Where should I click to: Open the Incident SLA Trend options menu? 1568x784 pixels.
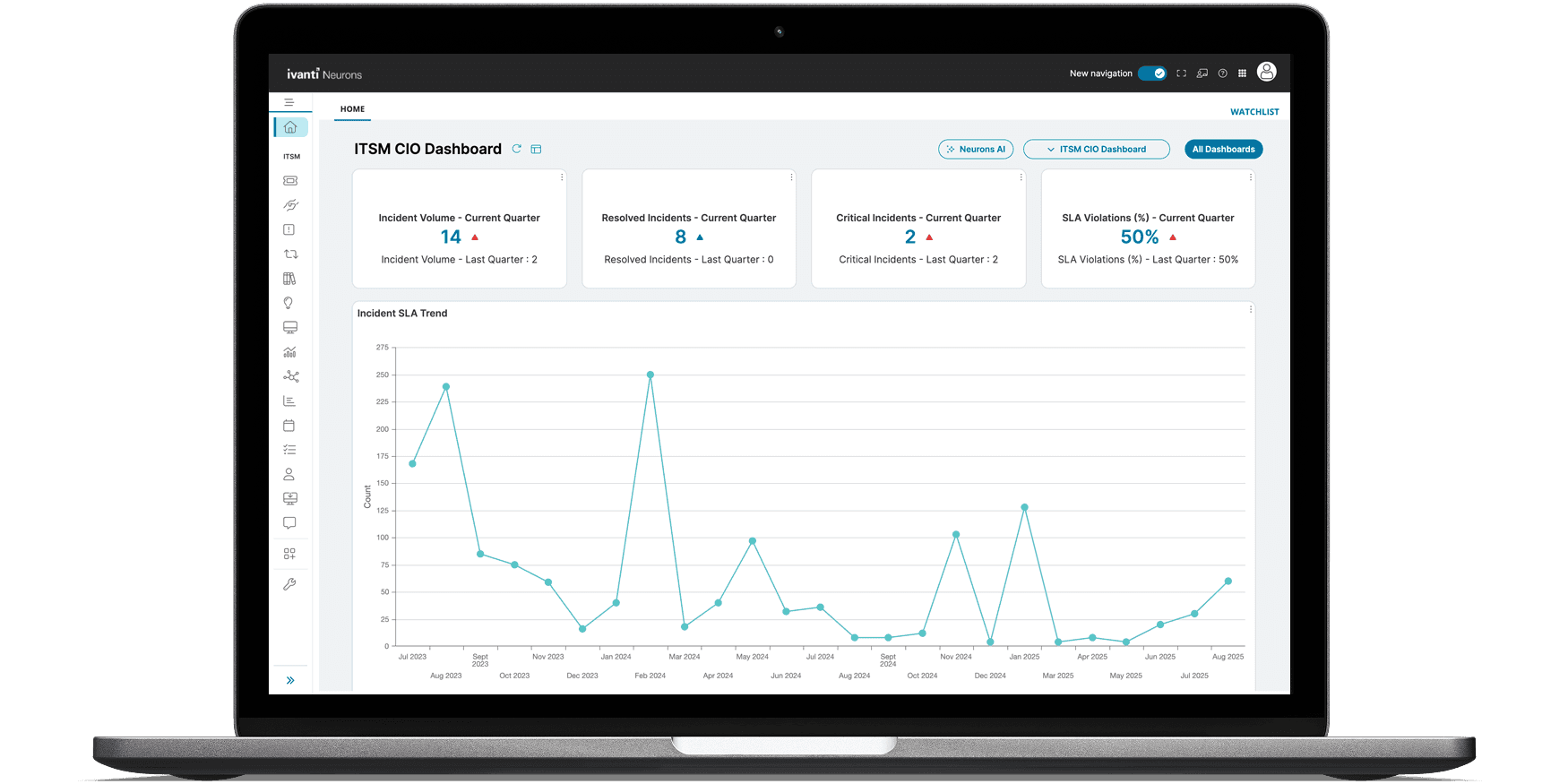tap(1250, 310)
